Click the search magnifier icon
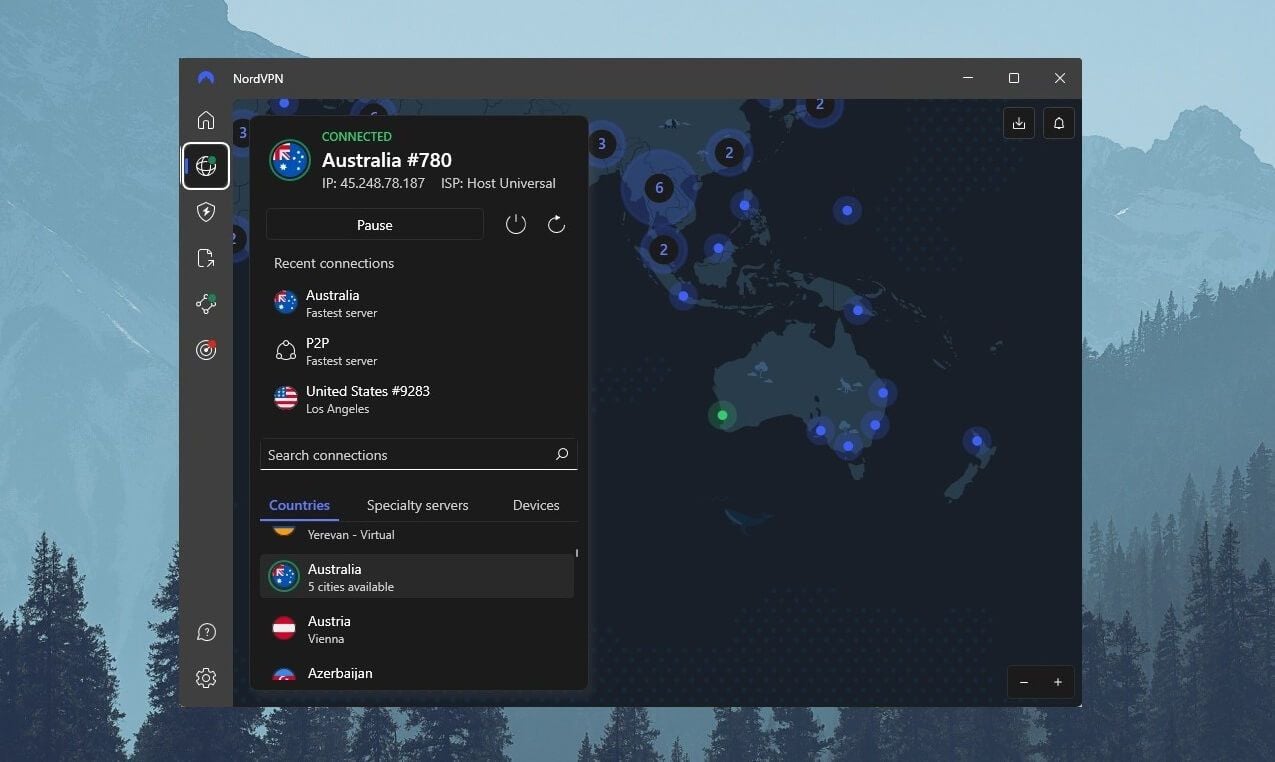Screen dimensions: 1275x762 point(562,455)
